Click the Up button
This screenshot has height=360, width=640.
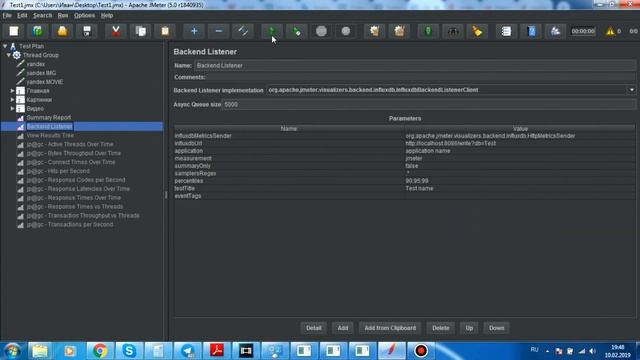click(469, 328)
